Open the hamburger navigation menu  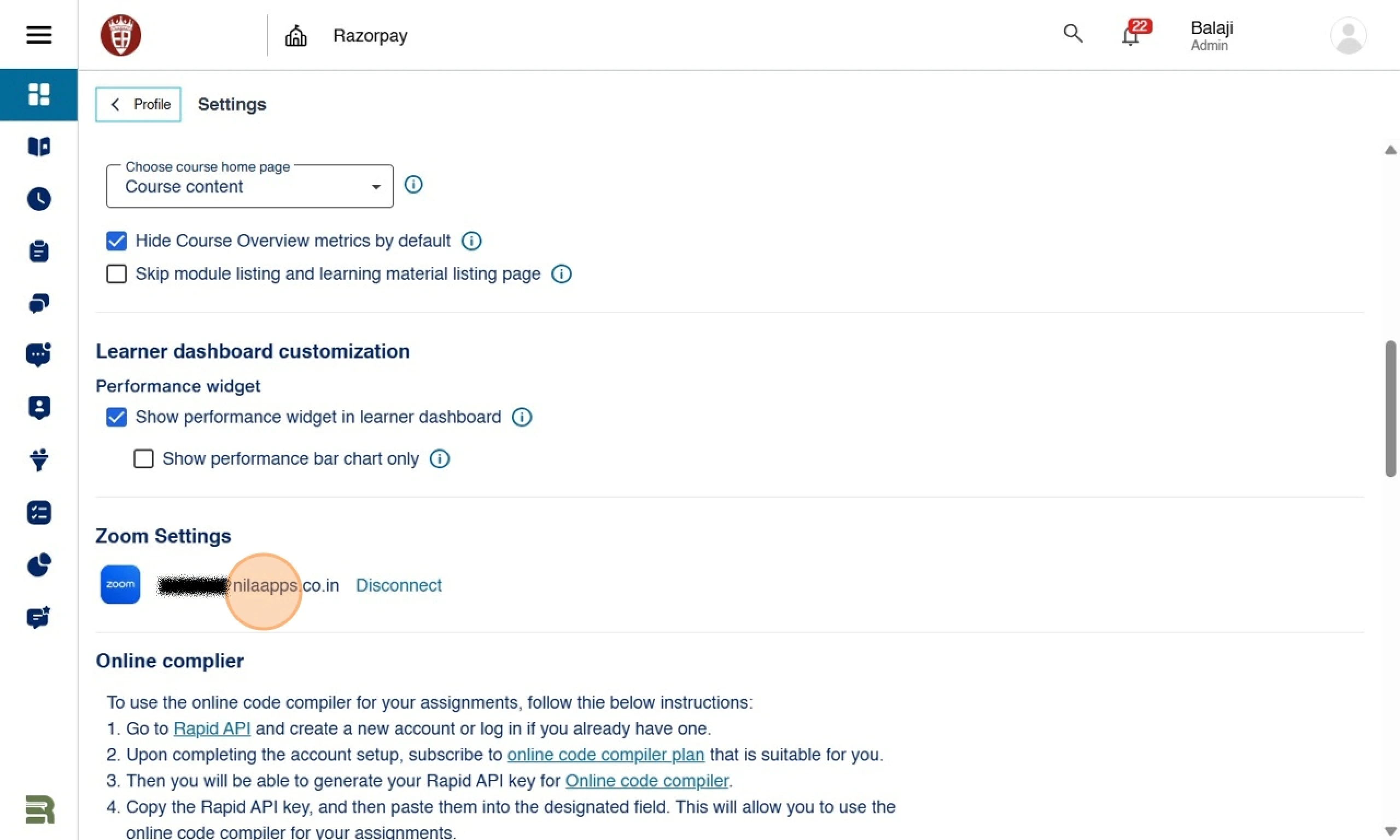point(38,35)
